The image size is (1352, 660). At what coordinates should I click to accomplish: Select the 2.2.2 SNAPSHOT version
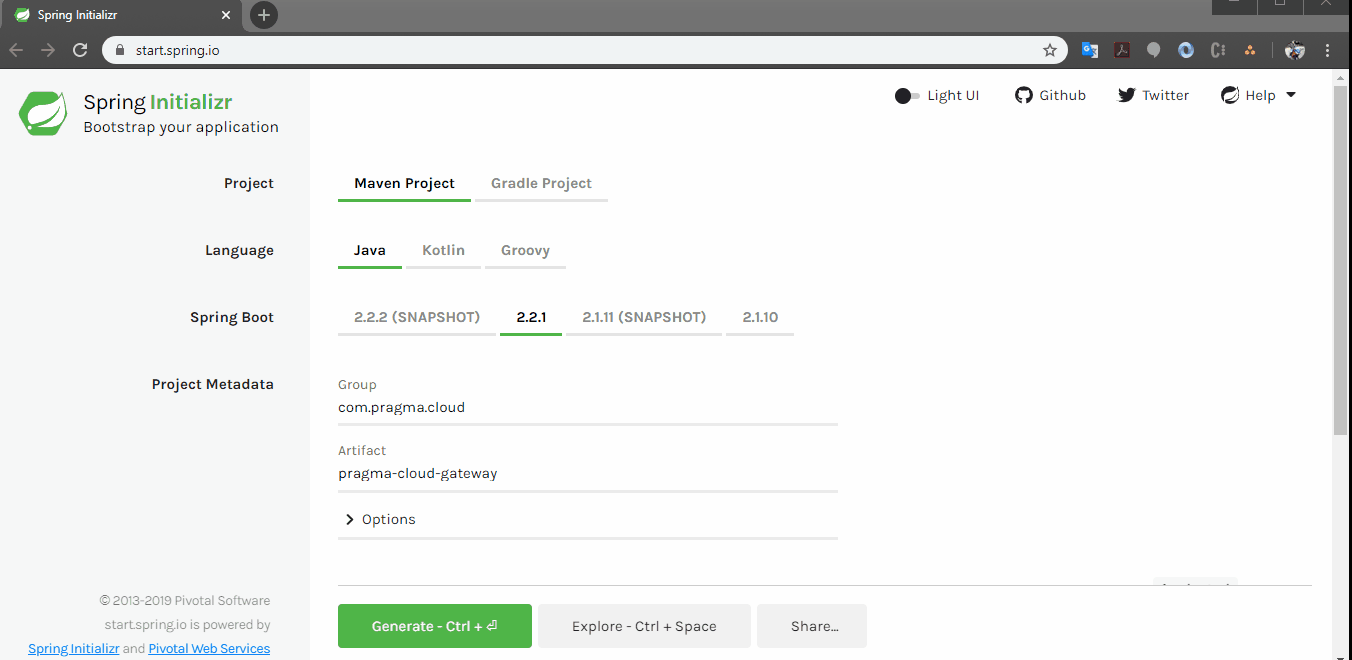point(417,316)
